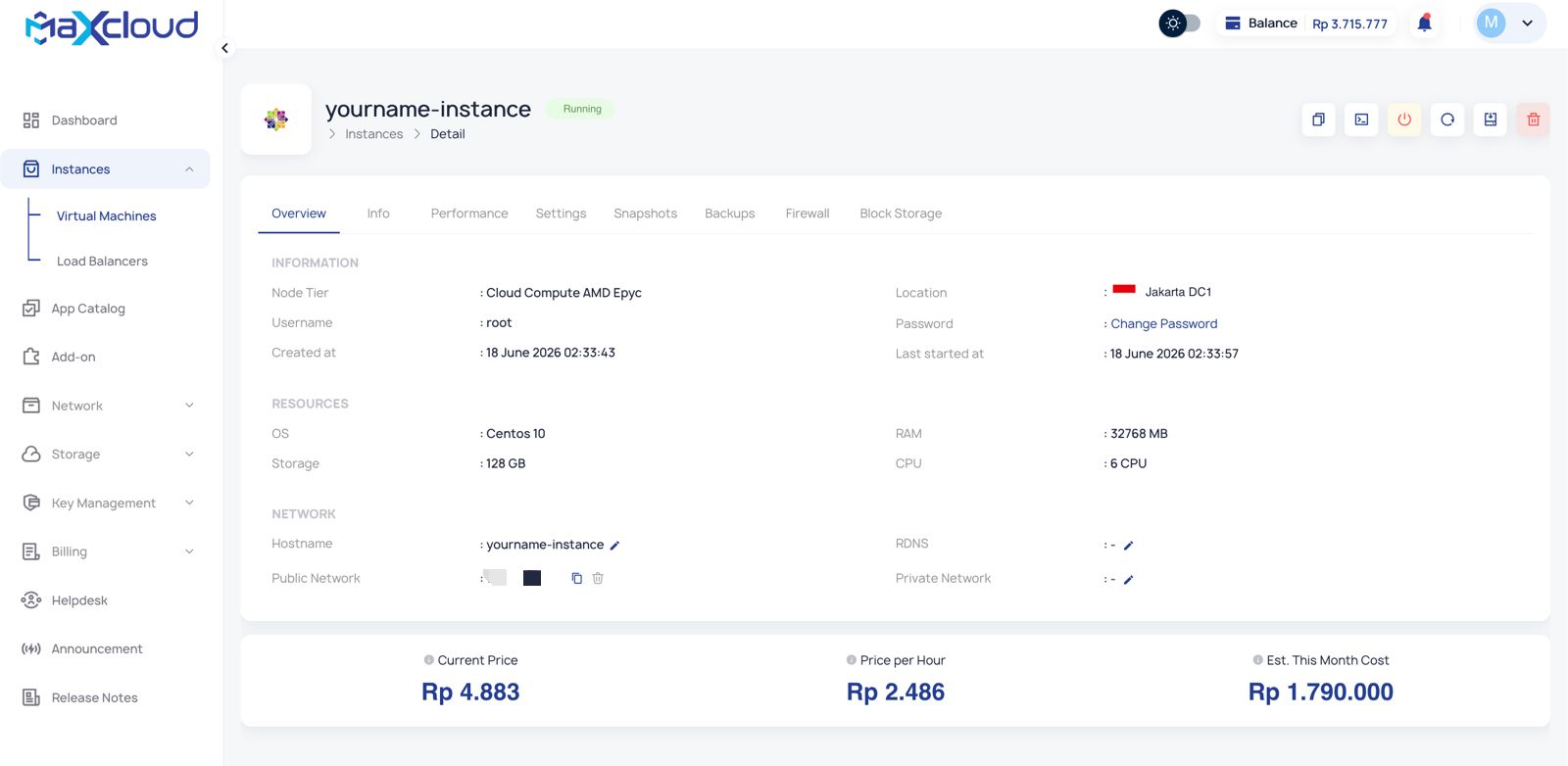Screen dimensions: 1568x766
Task: Copy the public IP address
Action: pos(576,578)
